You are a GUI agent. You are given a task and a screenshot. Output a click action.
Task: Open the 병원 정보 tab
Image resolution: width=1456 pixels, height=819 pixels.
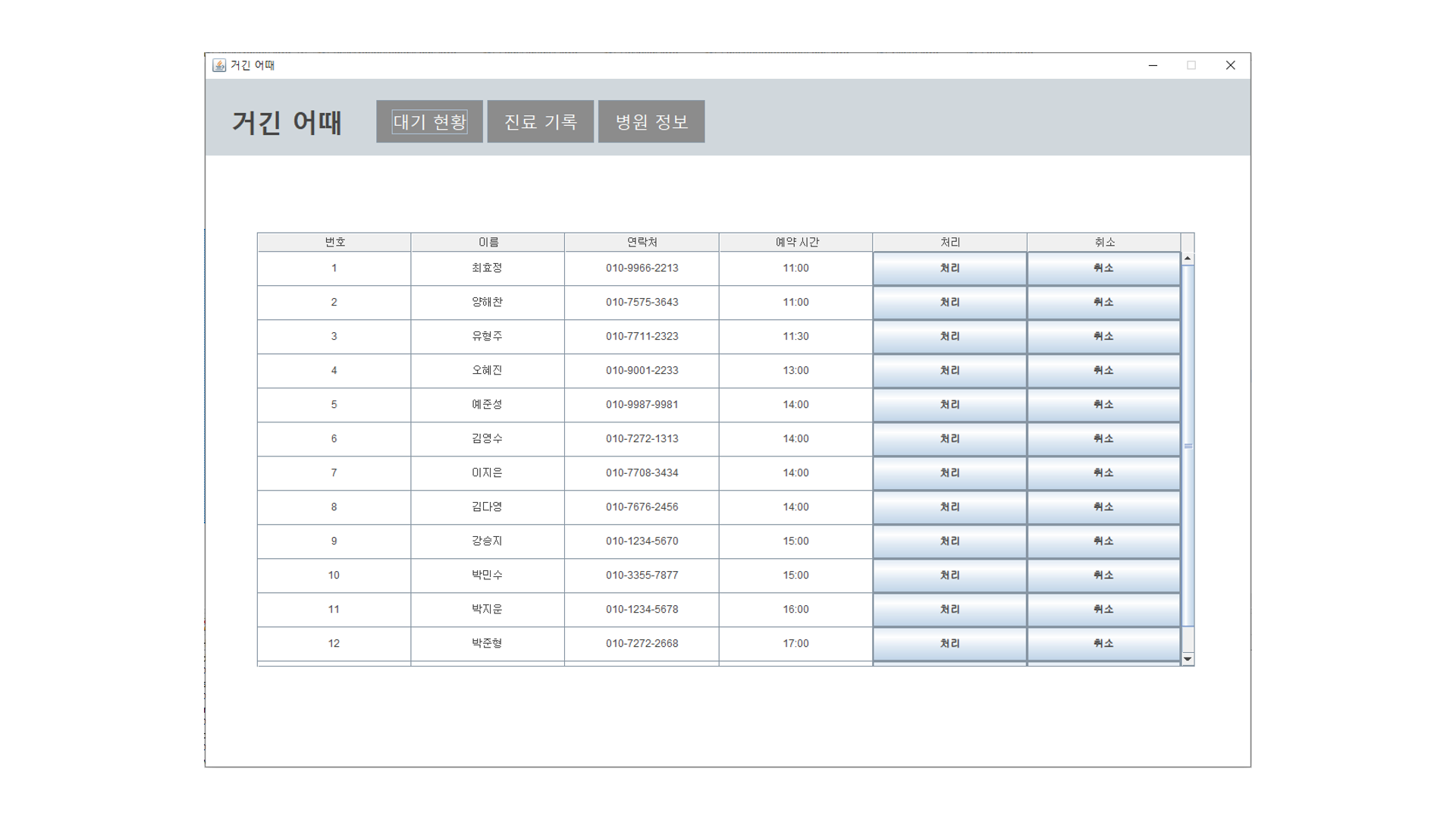coord(651,121)
